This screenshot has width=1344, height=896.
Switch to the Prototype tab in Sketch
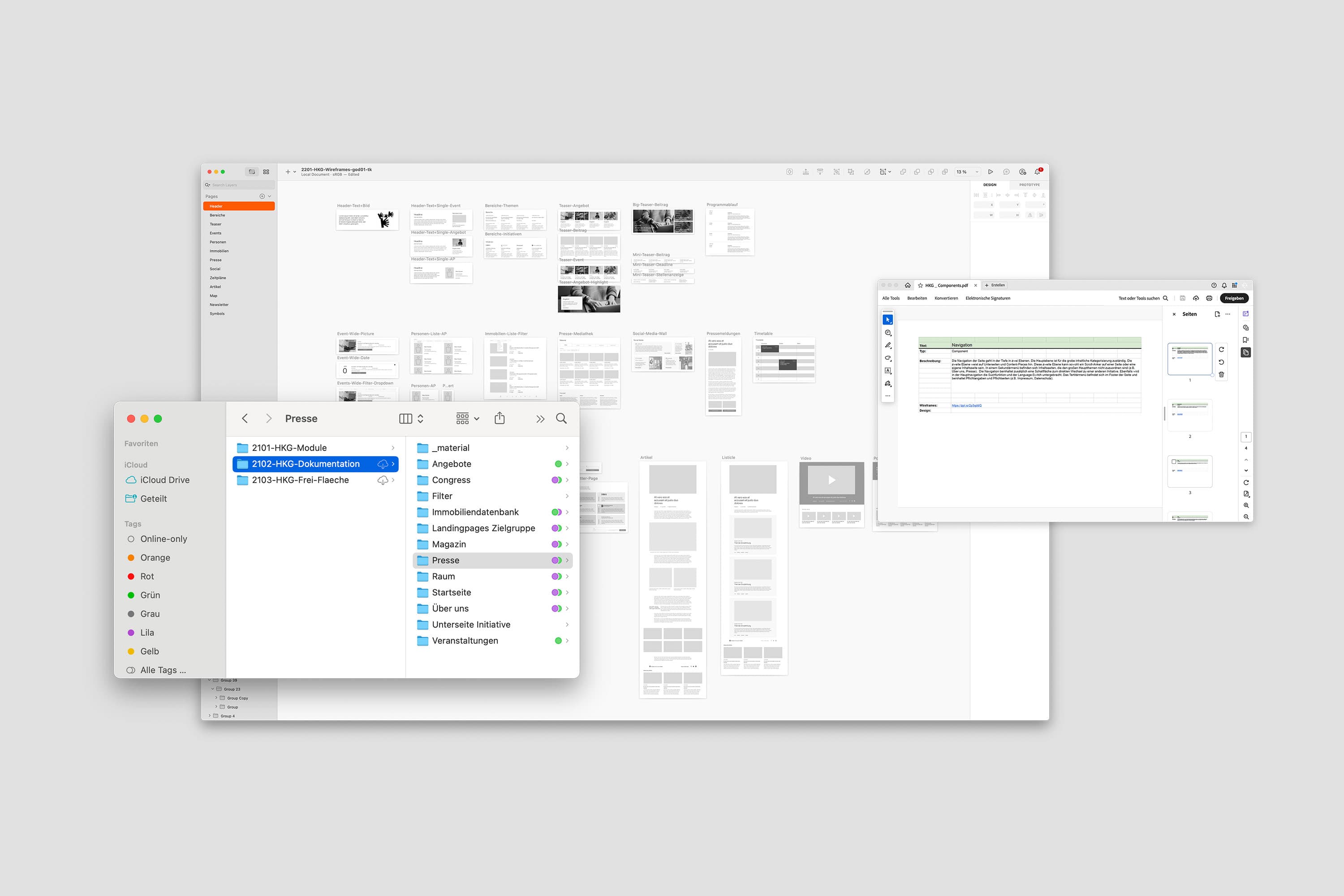point(1029,185)
